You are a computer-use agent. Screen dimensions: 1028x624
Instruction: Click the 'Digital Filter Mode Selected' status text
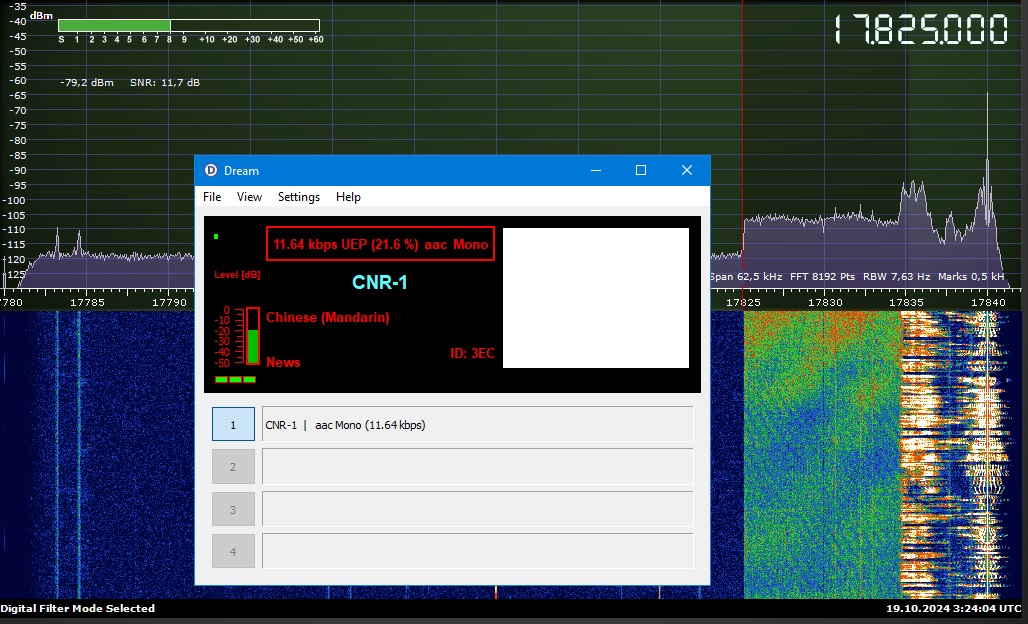point(77,608)
